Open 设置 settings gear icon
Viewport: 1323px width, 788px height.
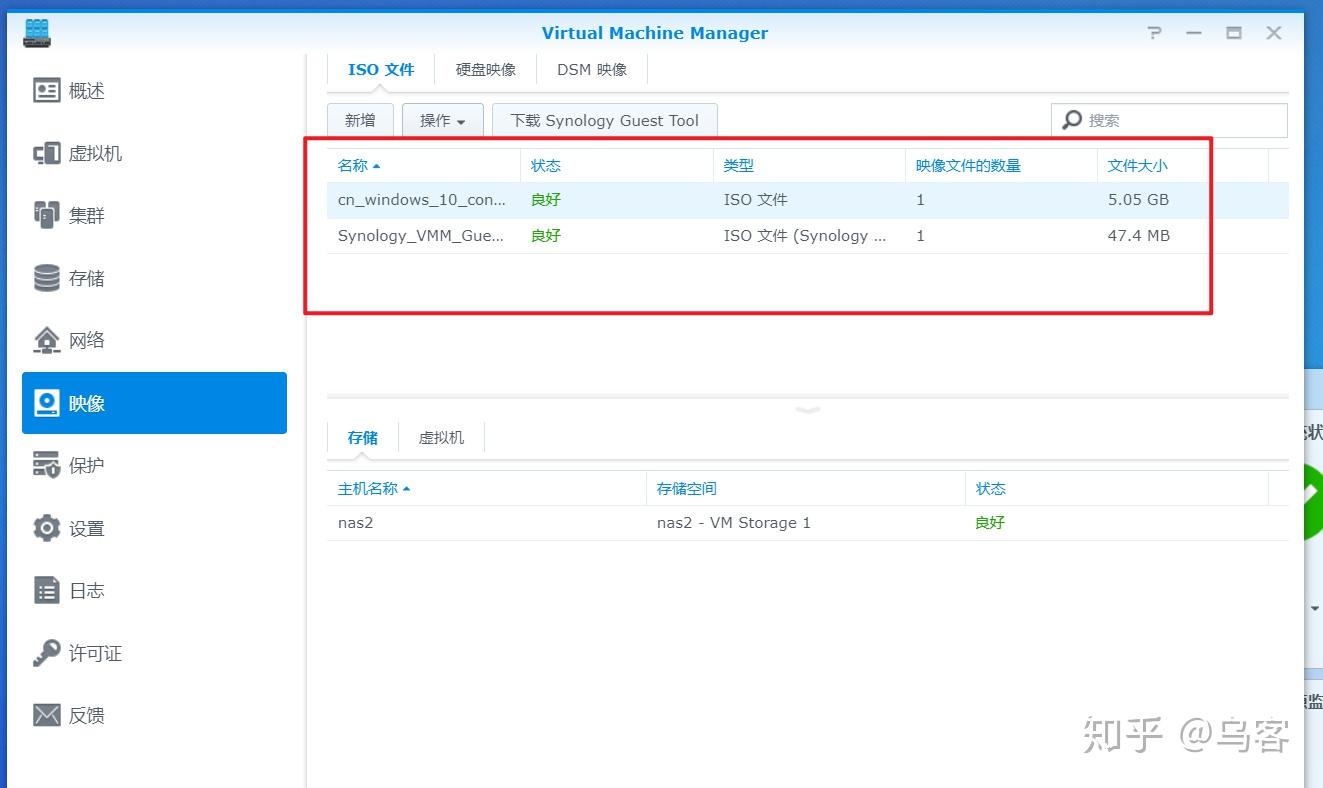[x=47, y=528]
